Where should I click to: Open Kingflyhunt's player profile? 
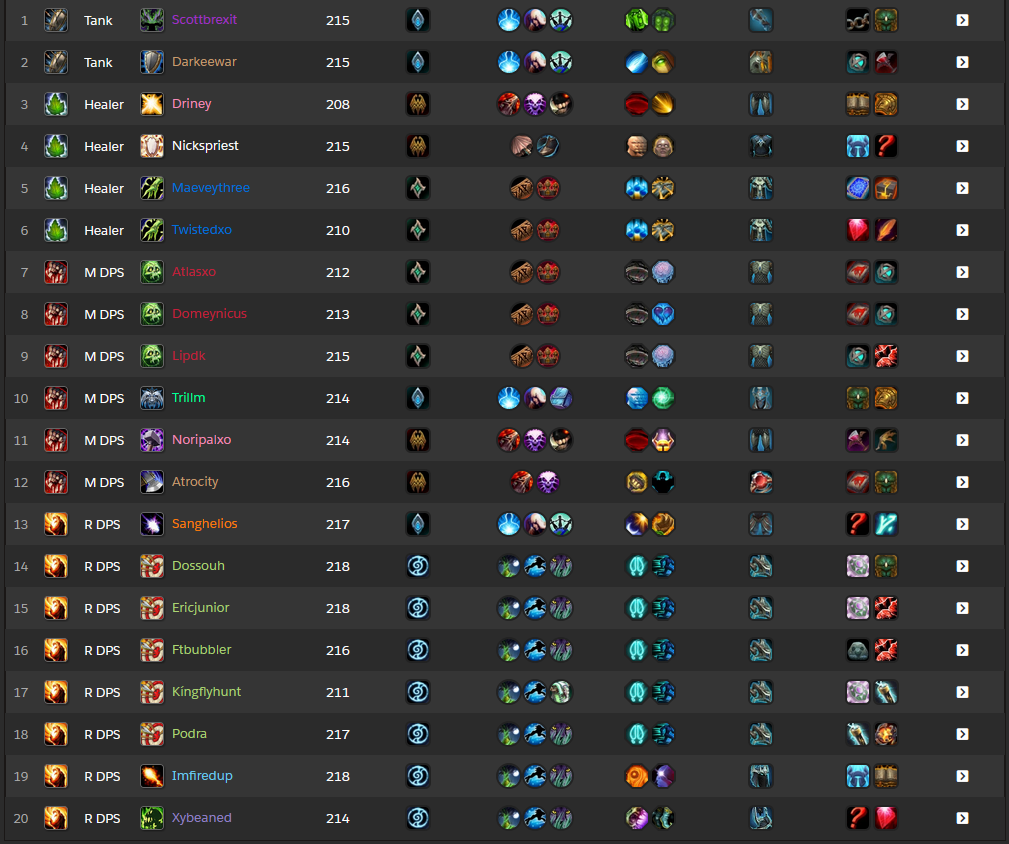point(206,692)
